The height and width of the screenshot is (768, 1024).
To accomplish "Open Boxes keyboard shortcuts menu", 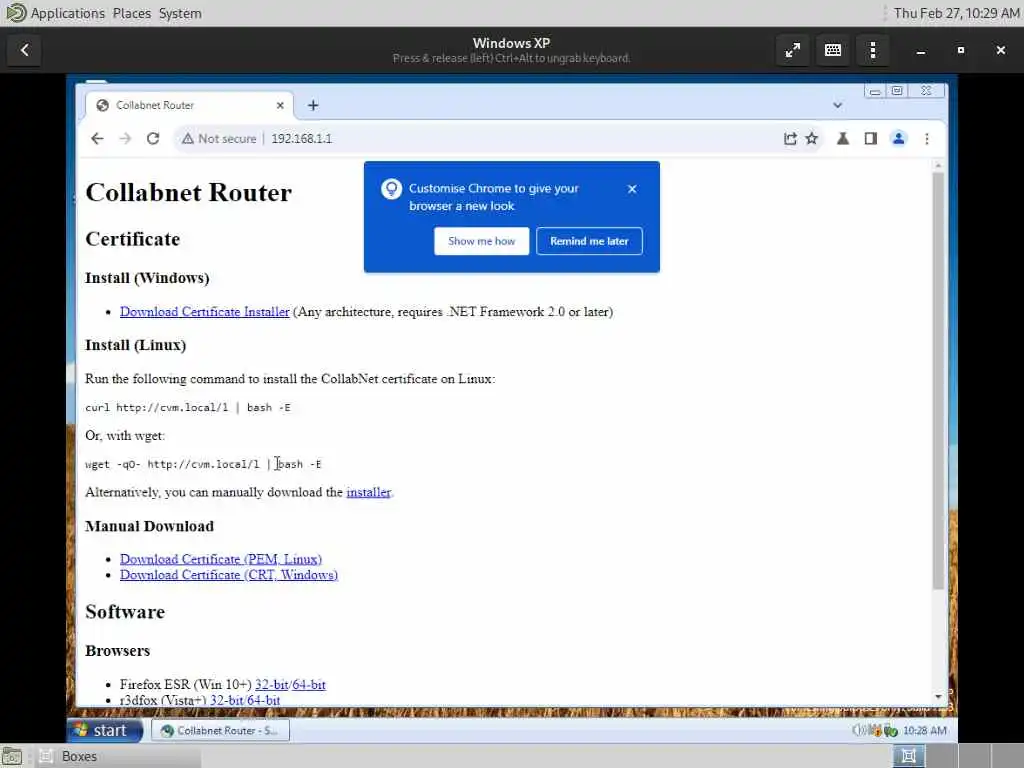I will tap(833, 50).
